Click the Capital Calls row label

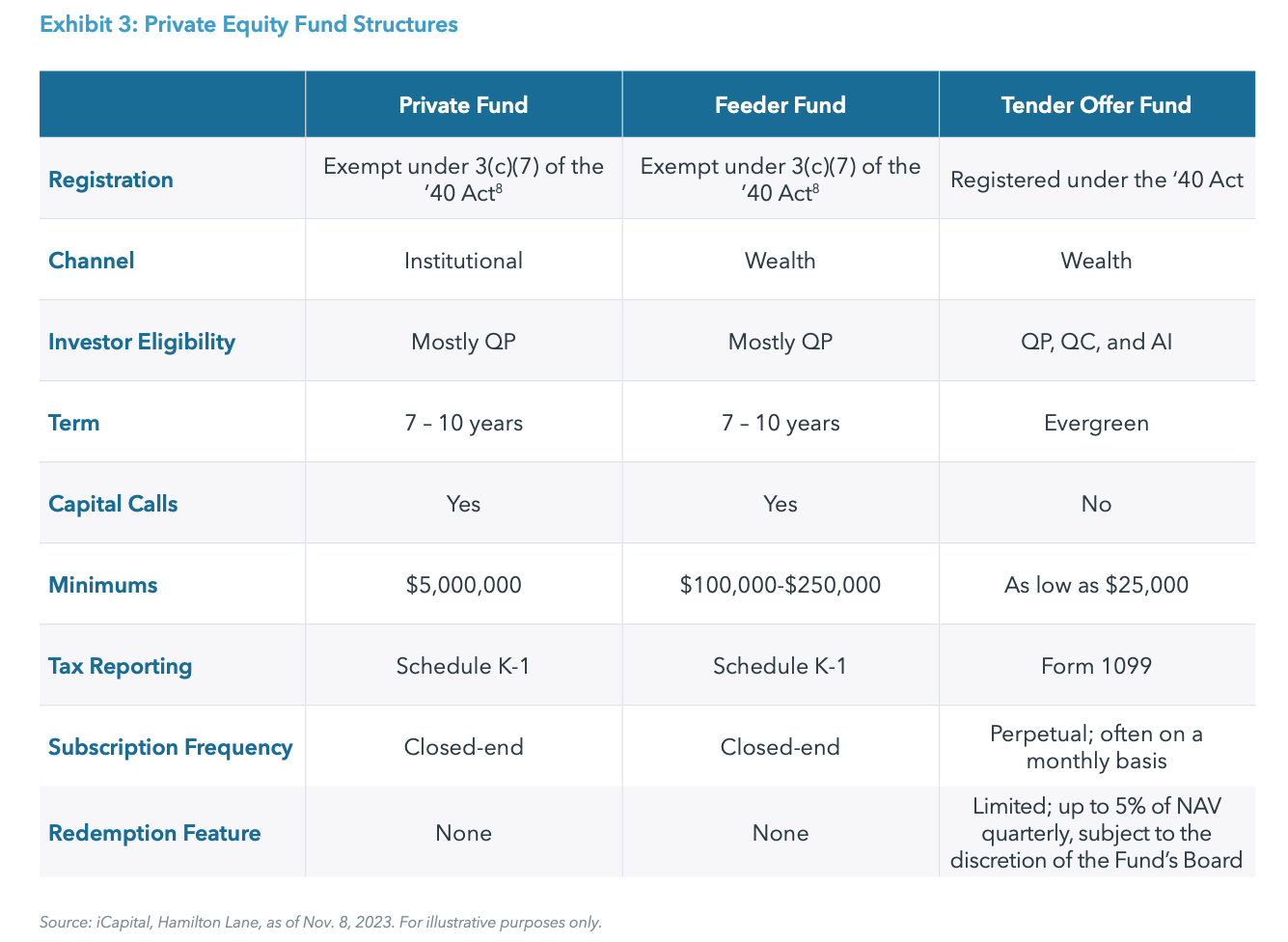click(113, 504)
